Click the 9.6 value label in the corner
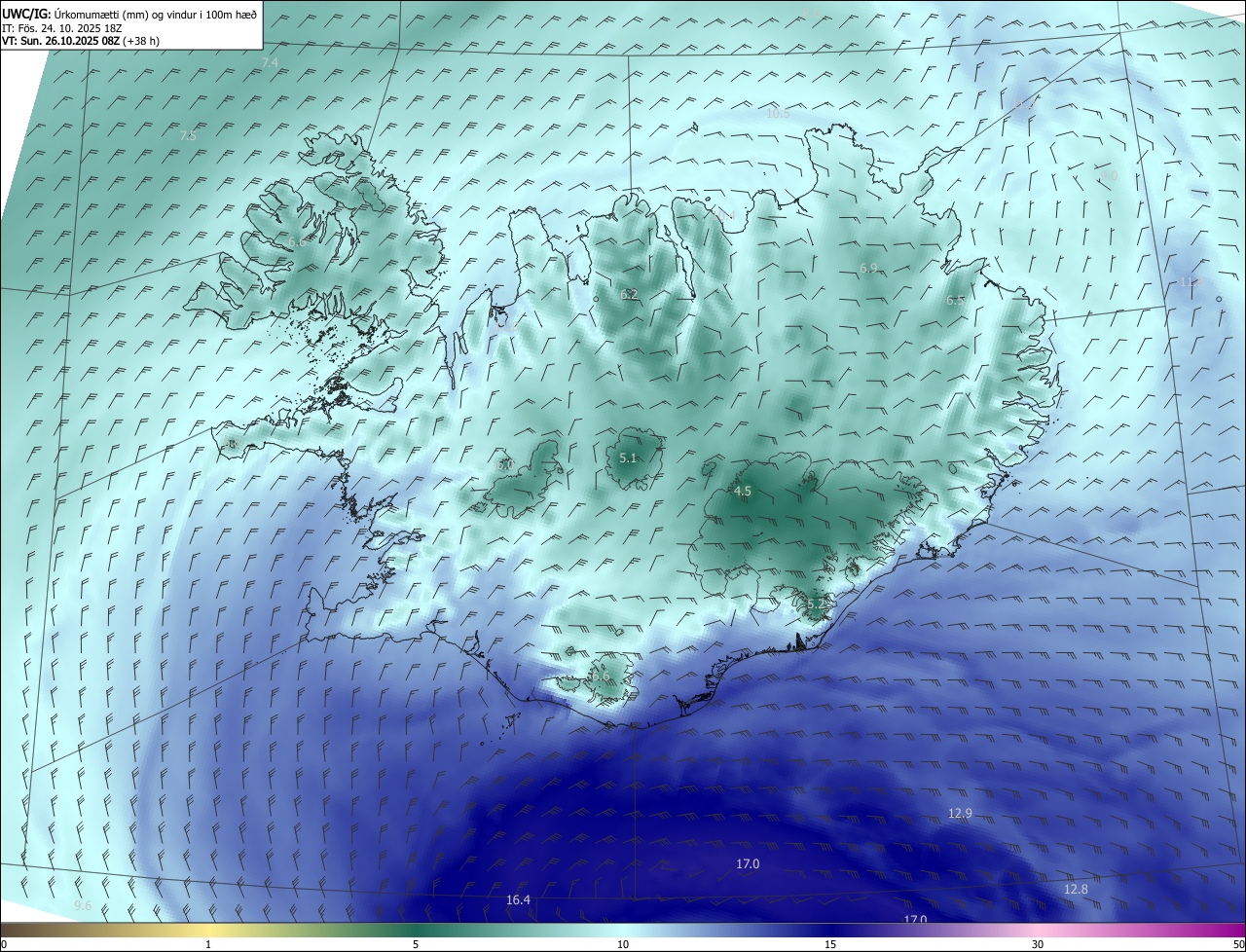This screenshot has width=1246, height=952. tap(83, 906)
